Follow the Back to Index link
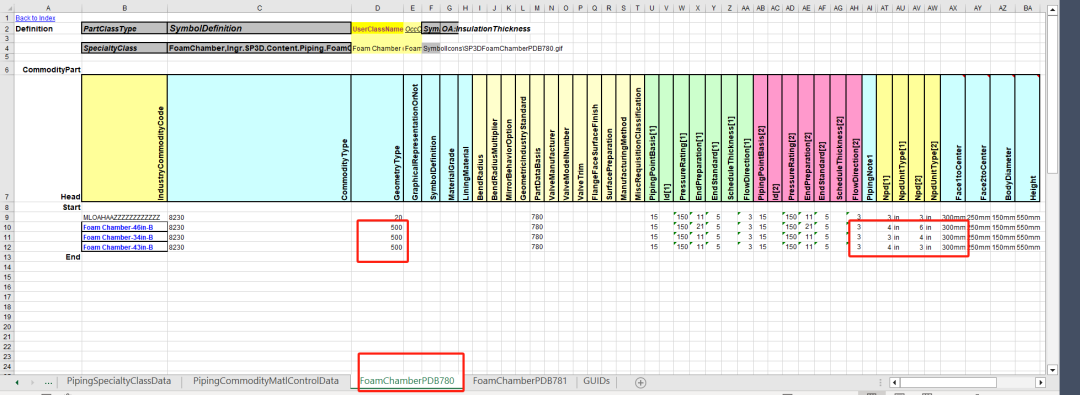 click(35, 18)
